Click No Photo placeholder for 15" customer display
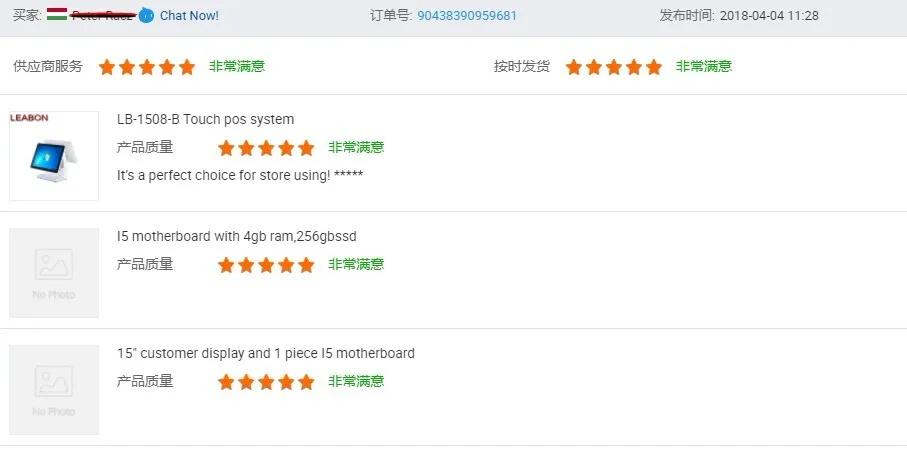Screen dimensions: 907x449 point(54,389)
